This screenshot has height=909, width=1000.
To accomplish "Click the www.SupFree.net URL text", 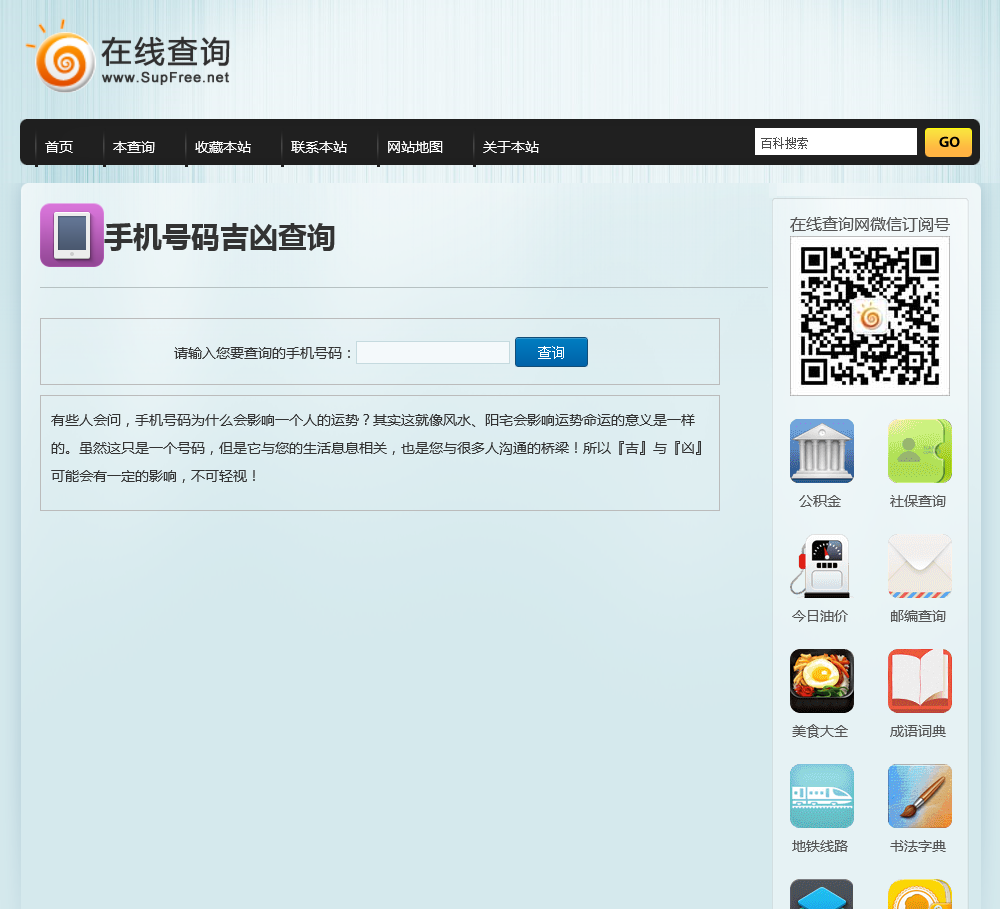I will pyautogui.click(x=165, y=78).
